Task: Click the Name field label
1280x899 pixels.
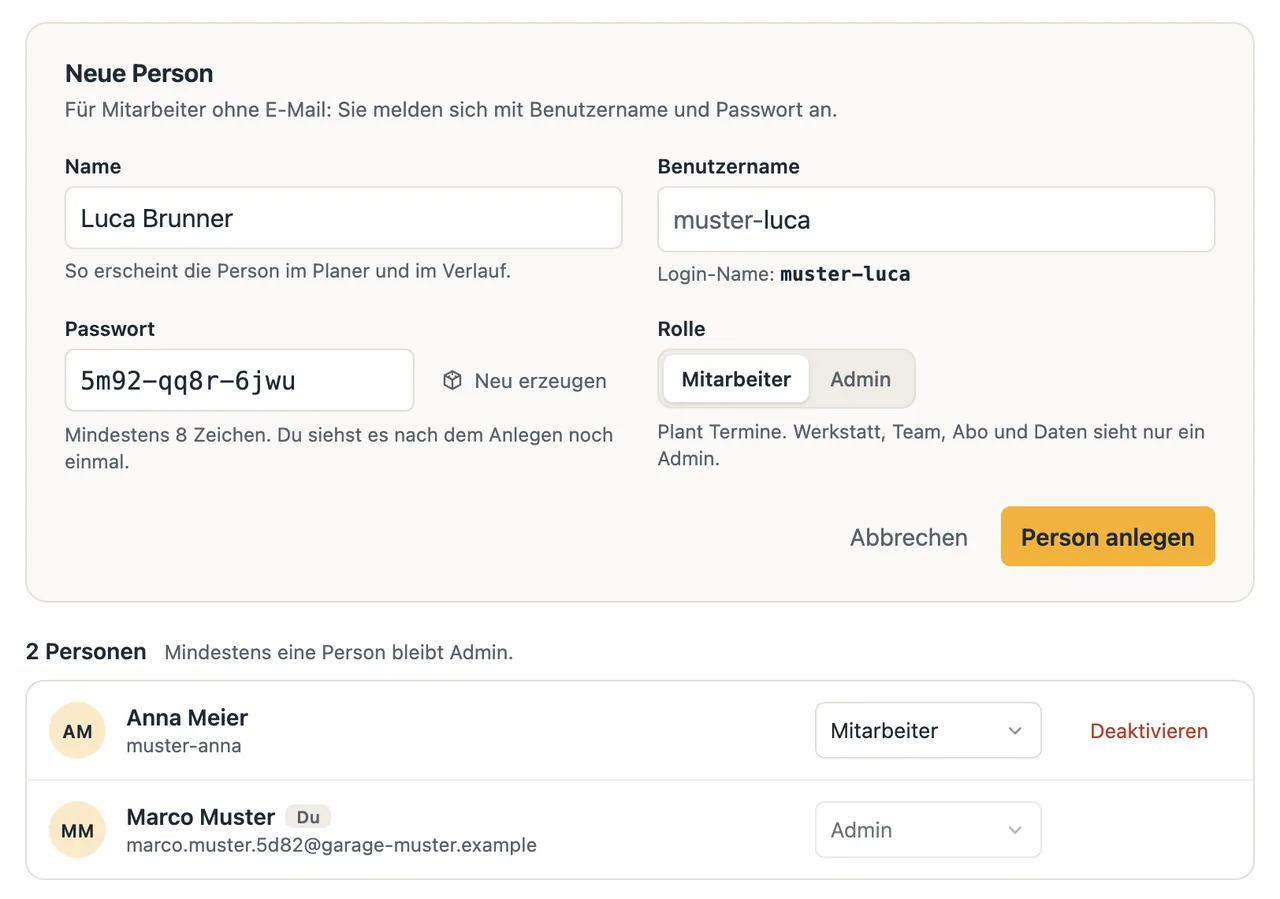Action: [x=93, y=167]
